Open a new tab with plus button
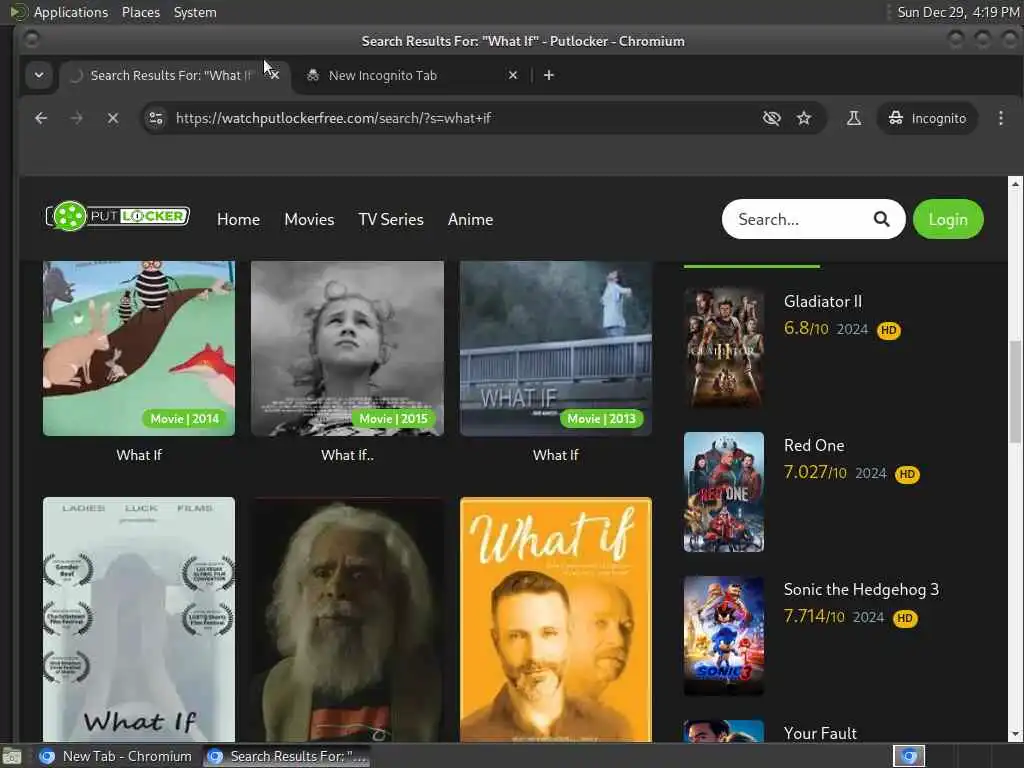Screen dimensions: 1024x768 [549, 75]
